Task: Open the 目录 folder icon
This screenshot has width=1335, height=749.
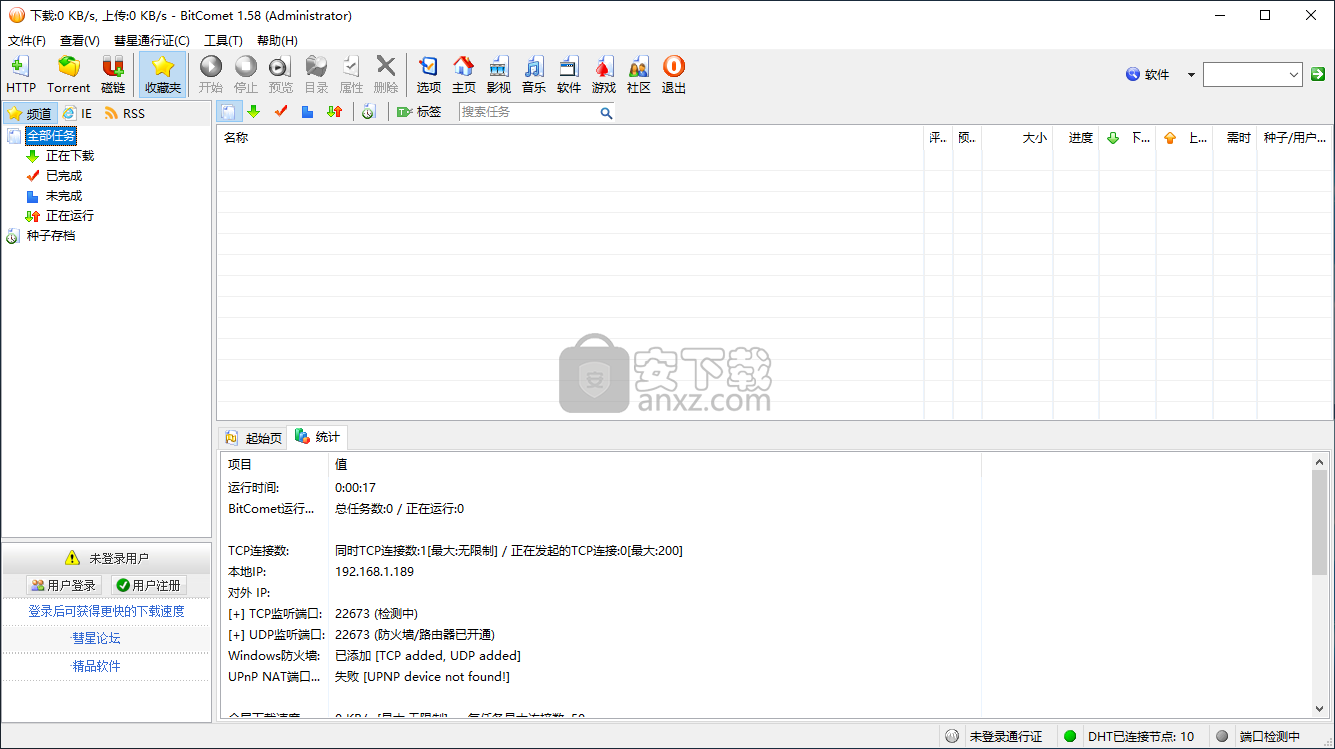Action: click(x=316, y=75)
